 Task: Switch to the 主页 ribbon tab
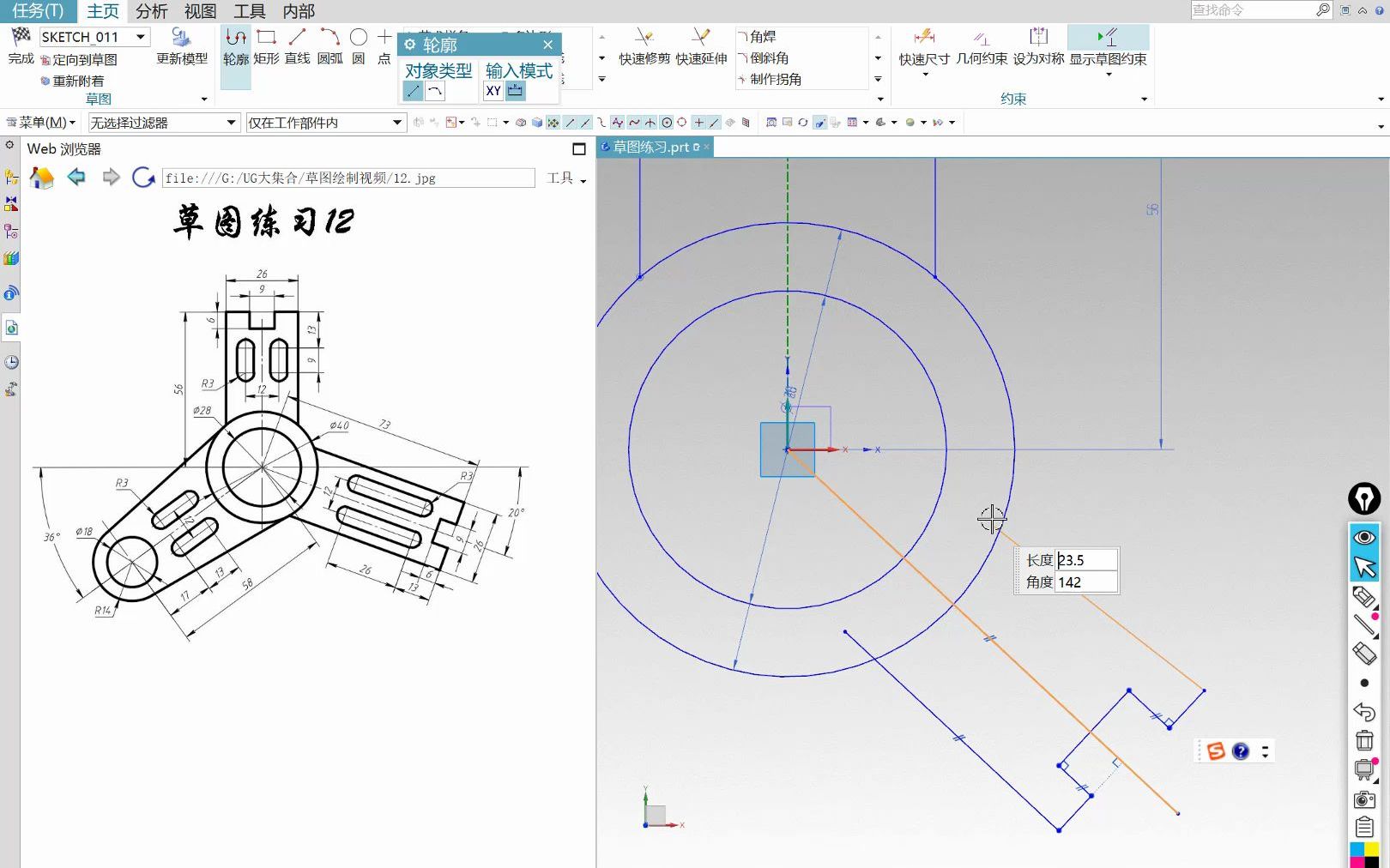point(103,11)
